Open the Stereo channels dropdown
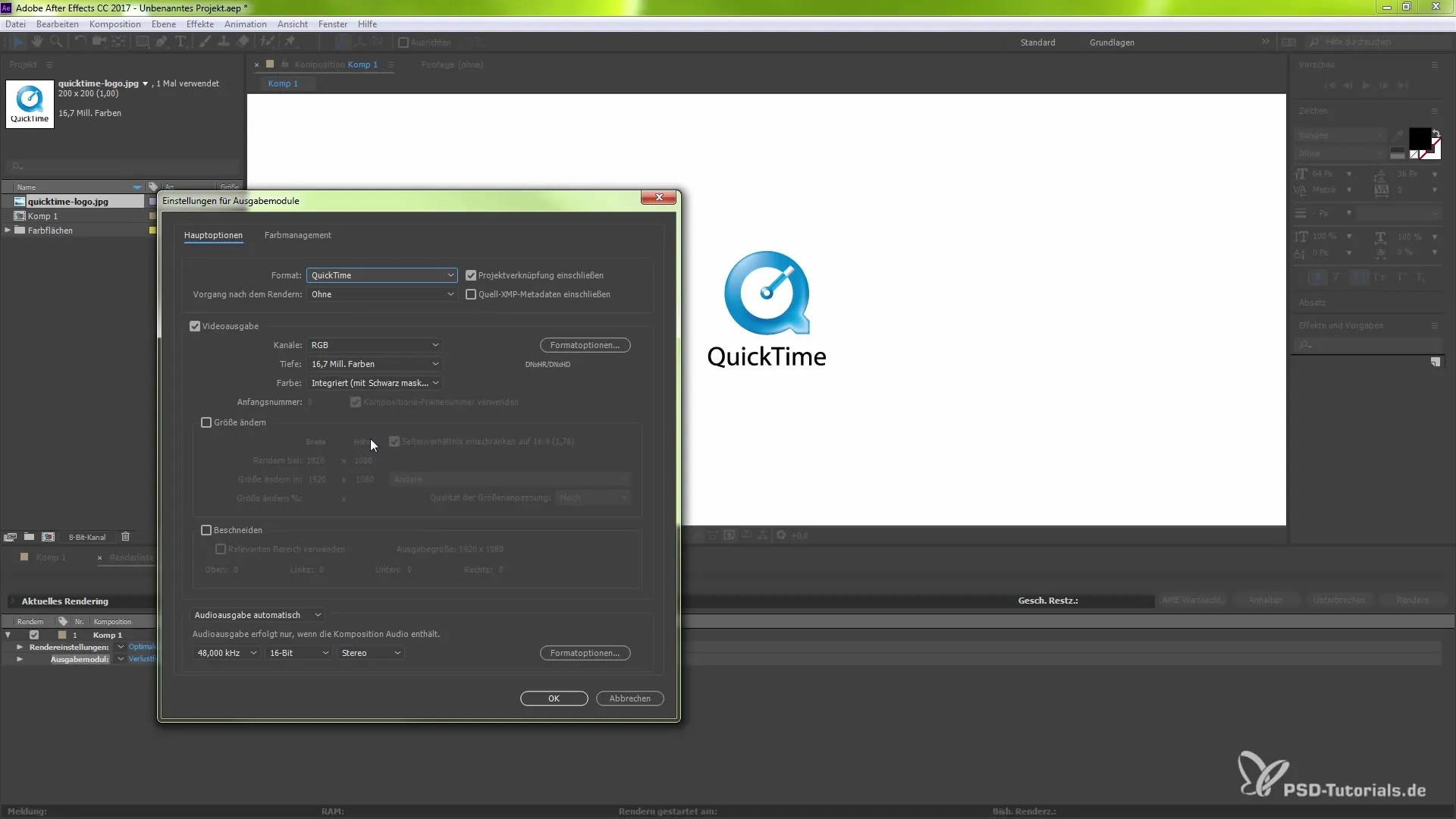 coord(371,653)
